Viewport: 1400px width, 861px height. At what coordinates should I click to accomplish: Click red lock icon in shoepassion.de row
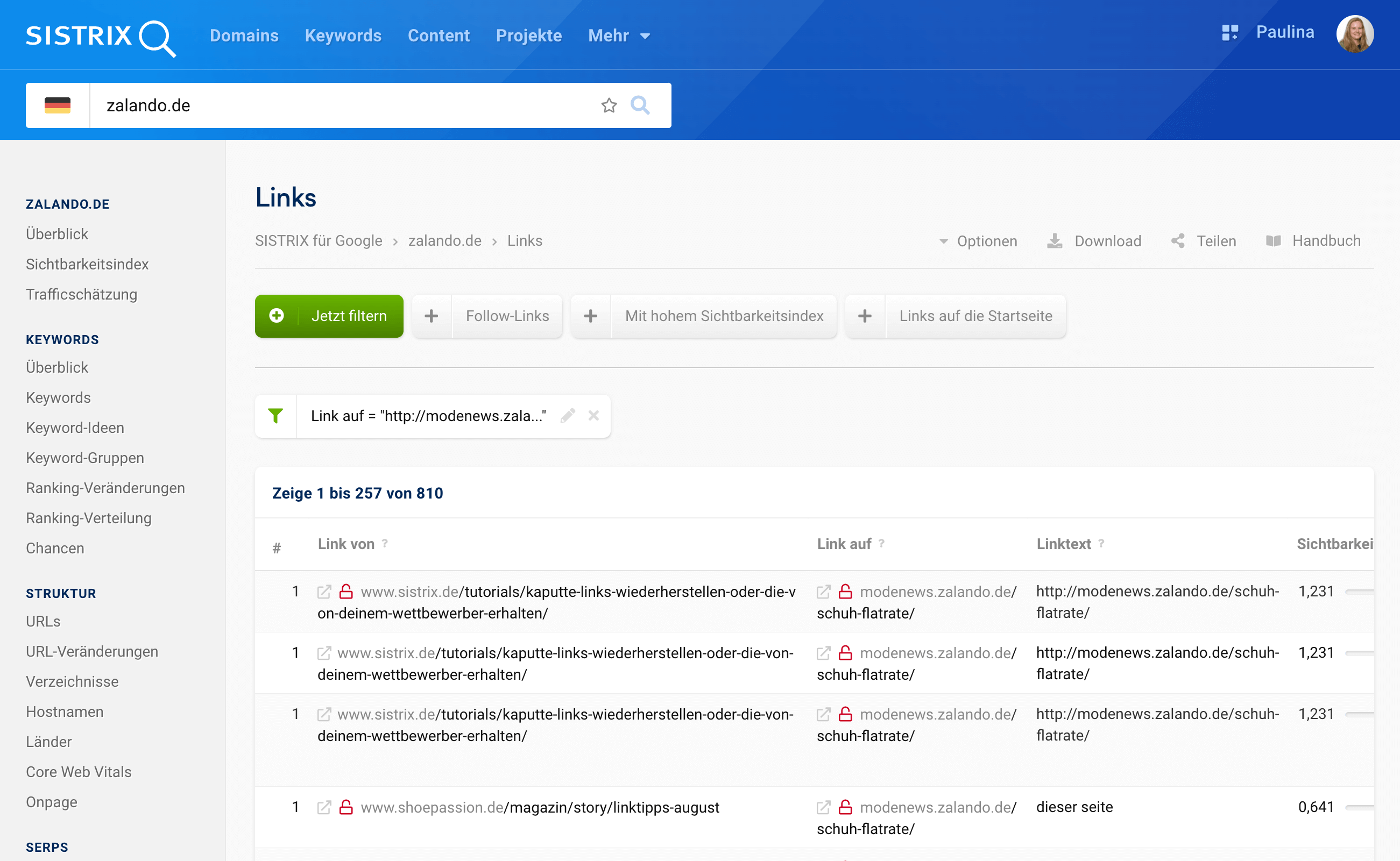pyautogui.click(x=347, y=807)
